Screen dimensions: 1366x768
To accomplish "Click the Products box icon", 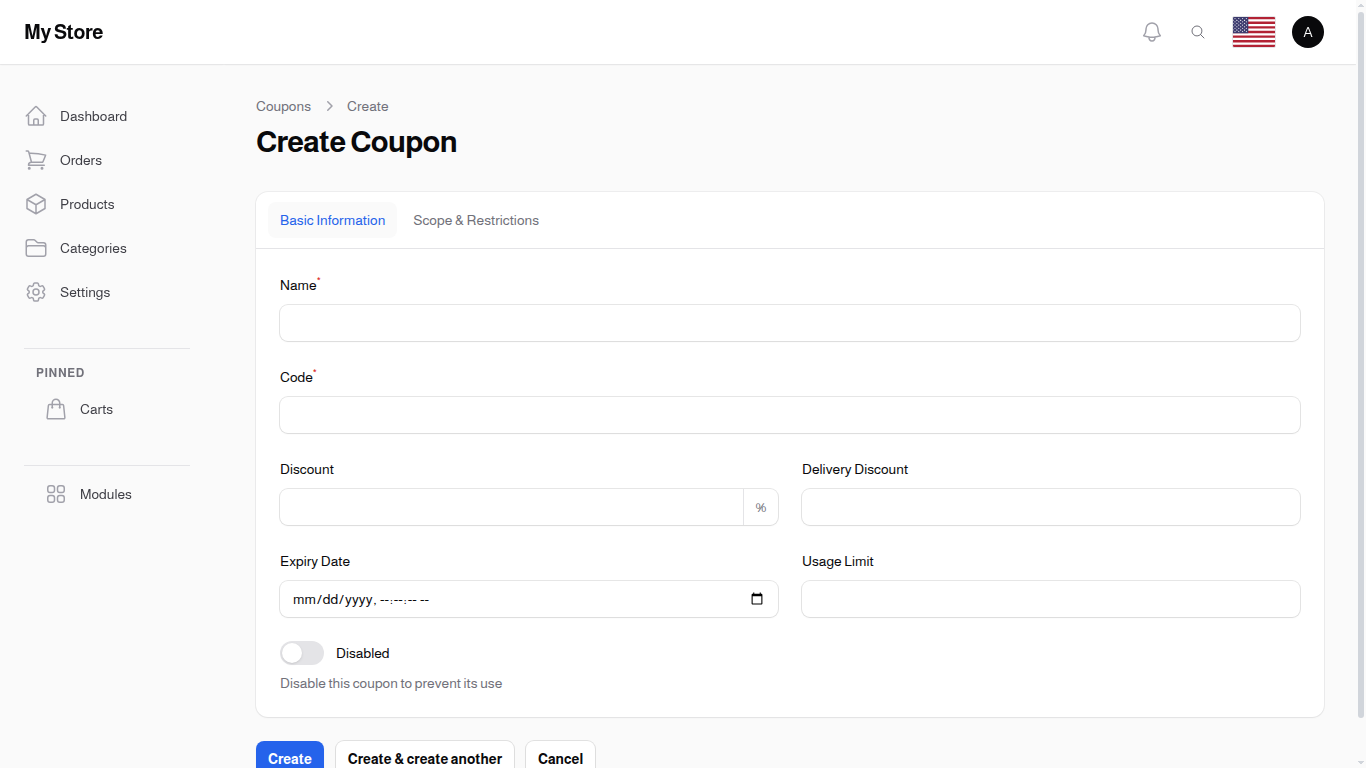I will [36, 204].
